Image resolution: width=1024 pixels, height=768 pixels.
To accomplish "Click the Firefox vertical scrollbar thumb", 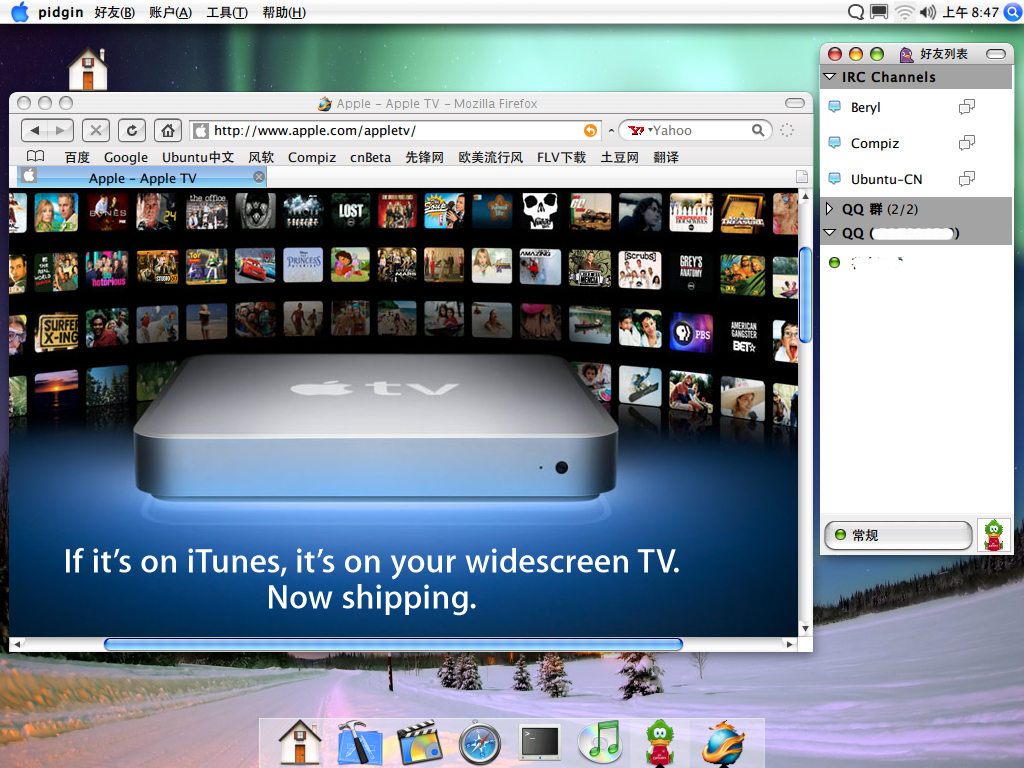I will [x=805, y=295].
